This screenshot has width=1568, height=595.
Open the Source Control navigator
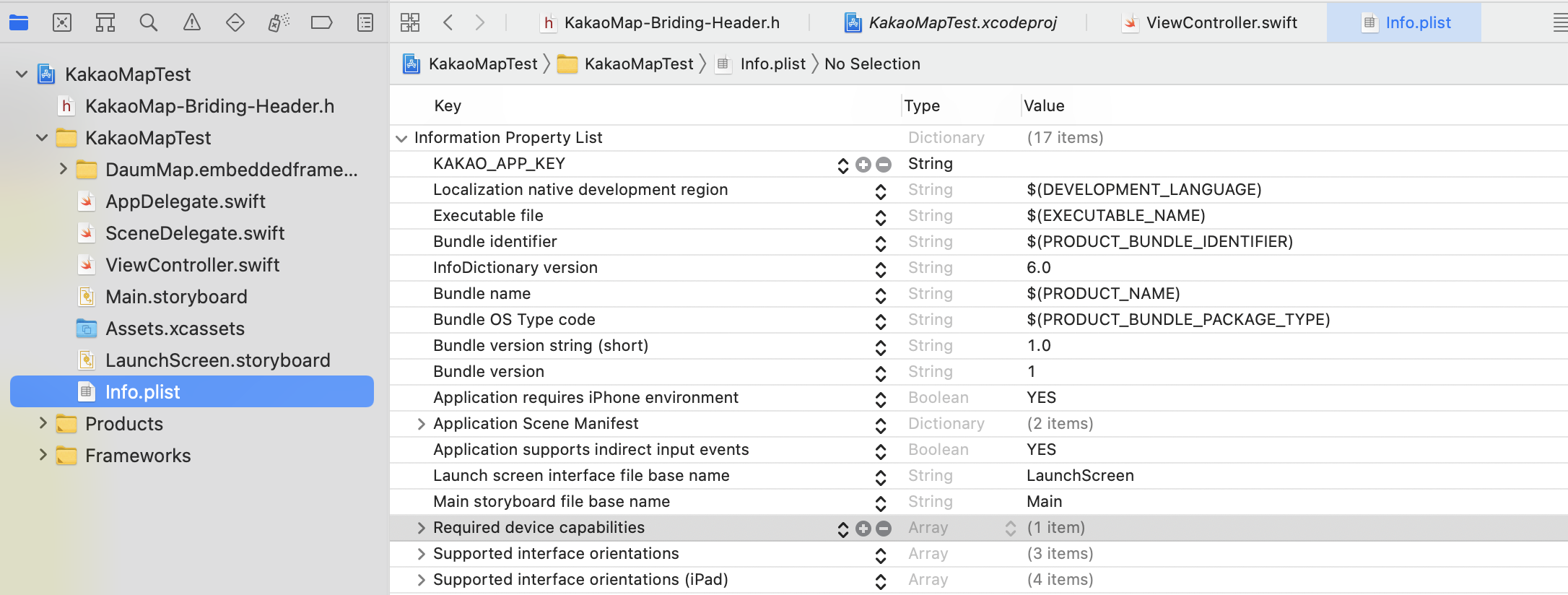(62, 22)
